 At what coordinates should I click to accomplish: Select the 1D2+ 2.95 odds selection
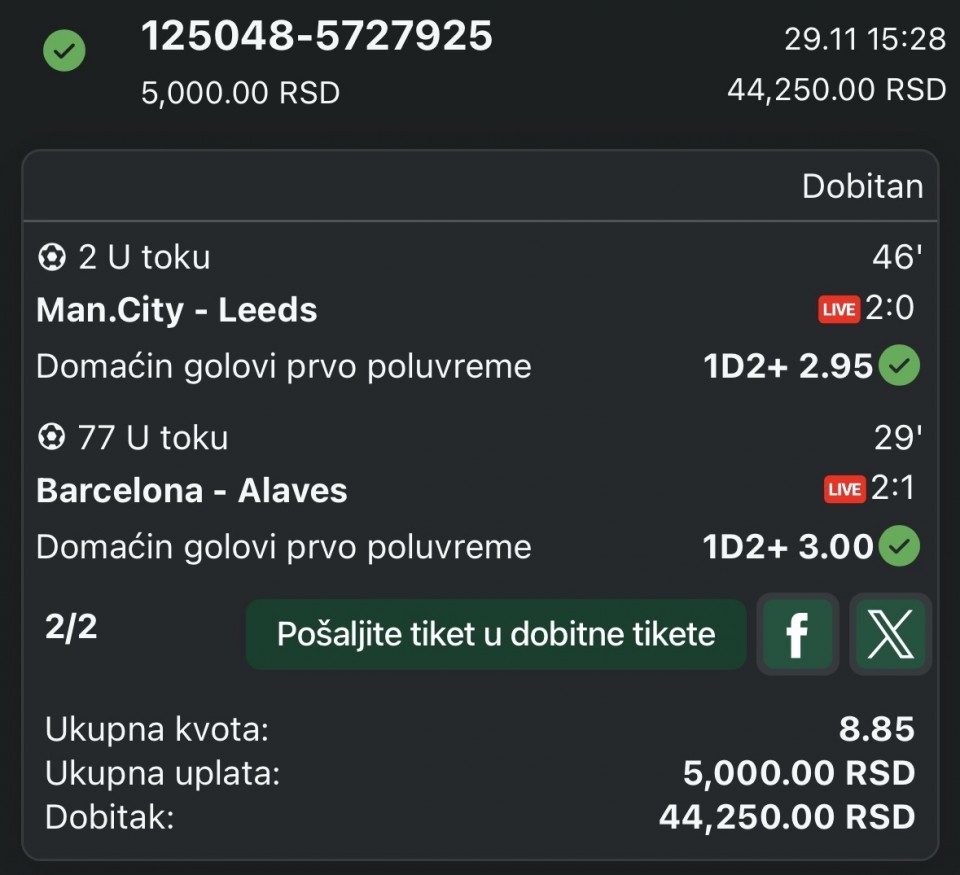pos(788,367)
